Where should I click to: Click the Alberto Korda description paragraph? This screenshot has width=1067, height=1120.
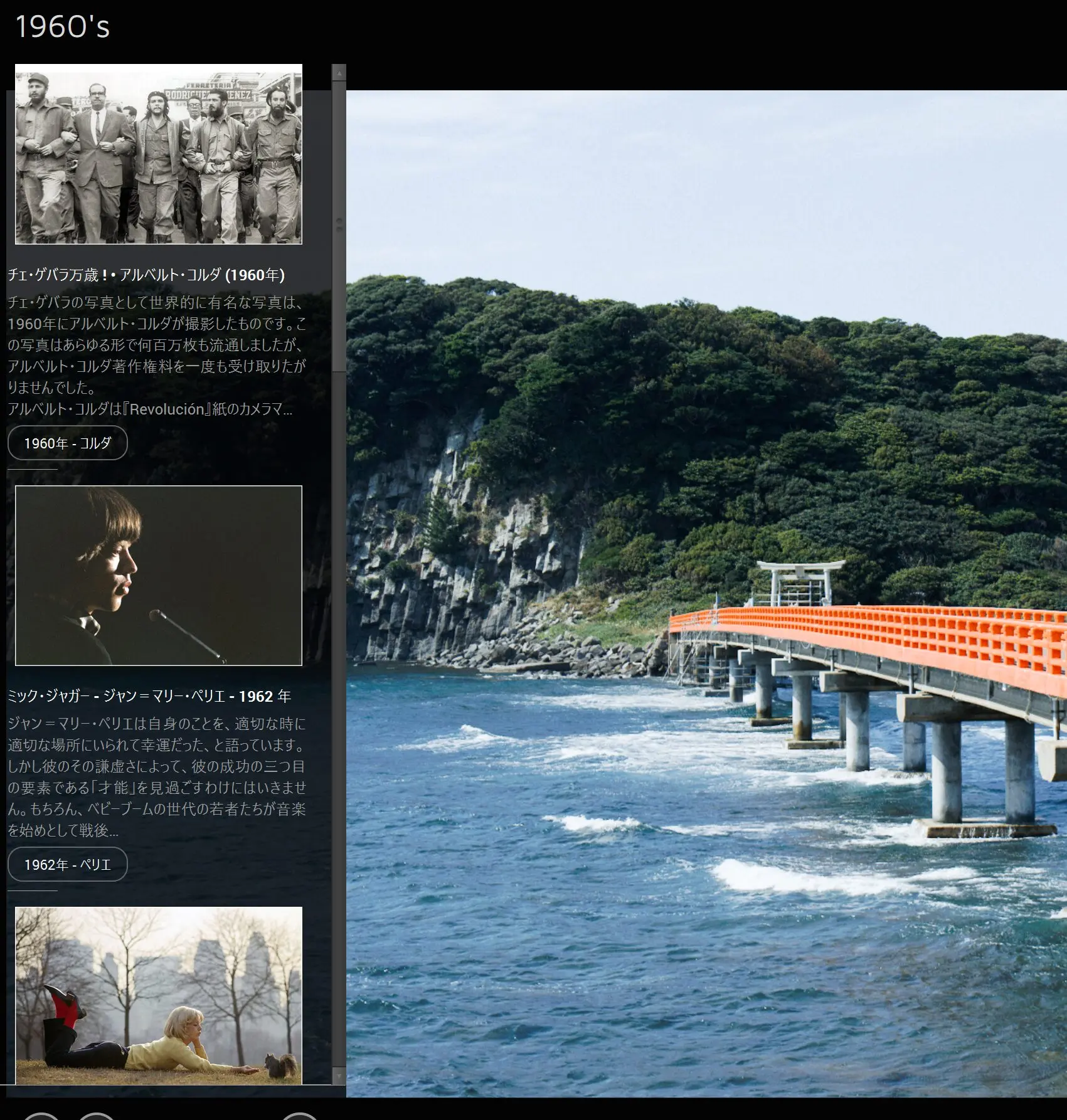(x=157, y=356)
